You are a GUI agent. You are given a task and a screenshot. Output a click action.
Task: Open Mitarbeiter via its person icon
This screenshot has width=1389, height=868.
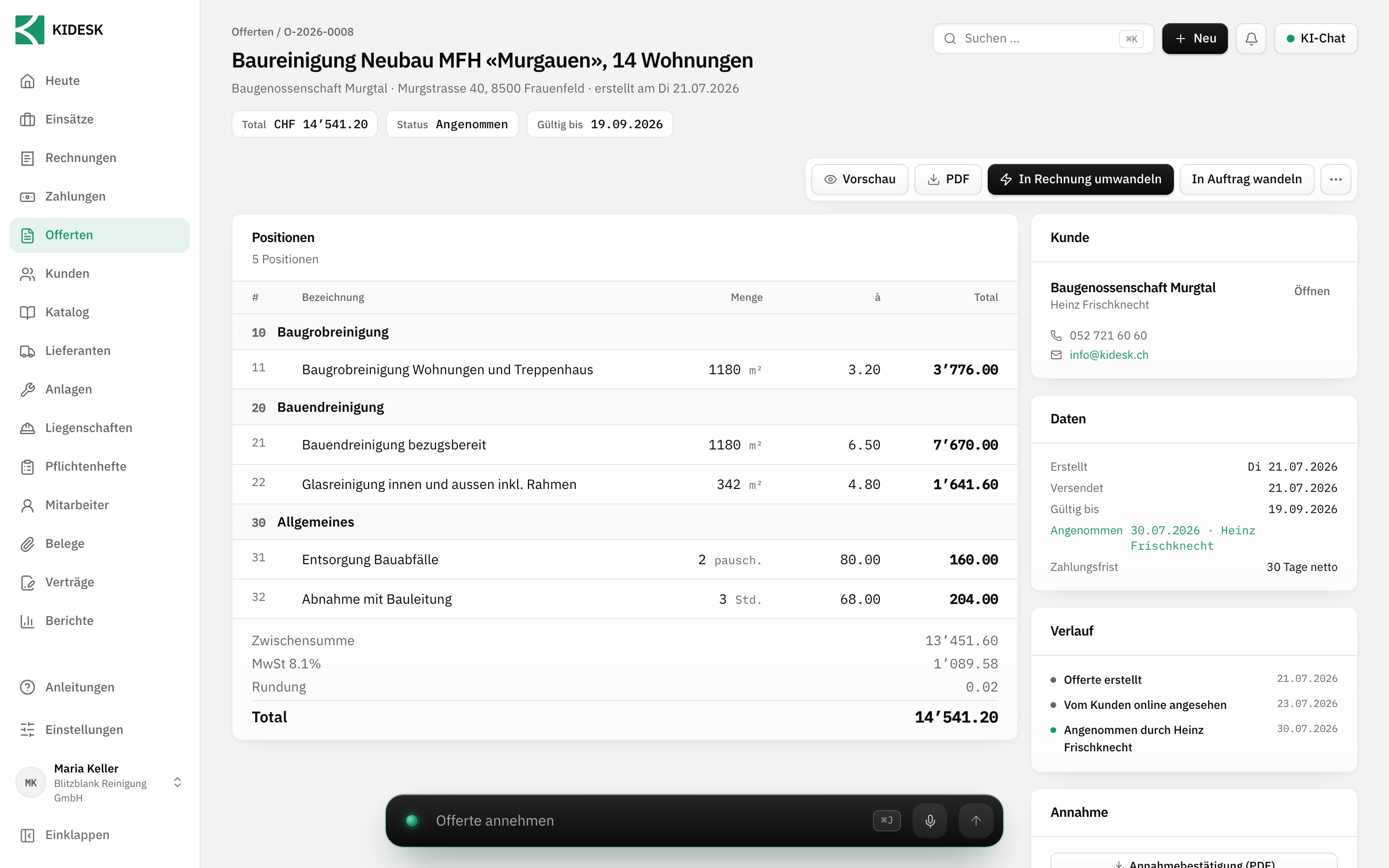[x=27, y=505]
